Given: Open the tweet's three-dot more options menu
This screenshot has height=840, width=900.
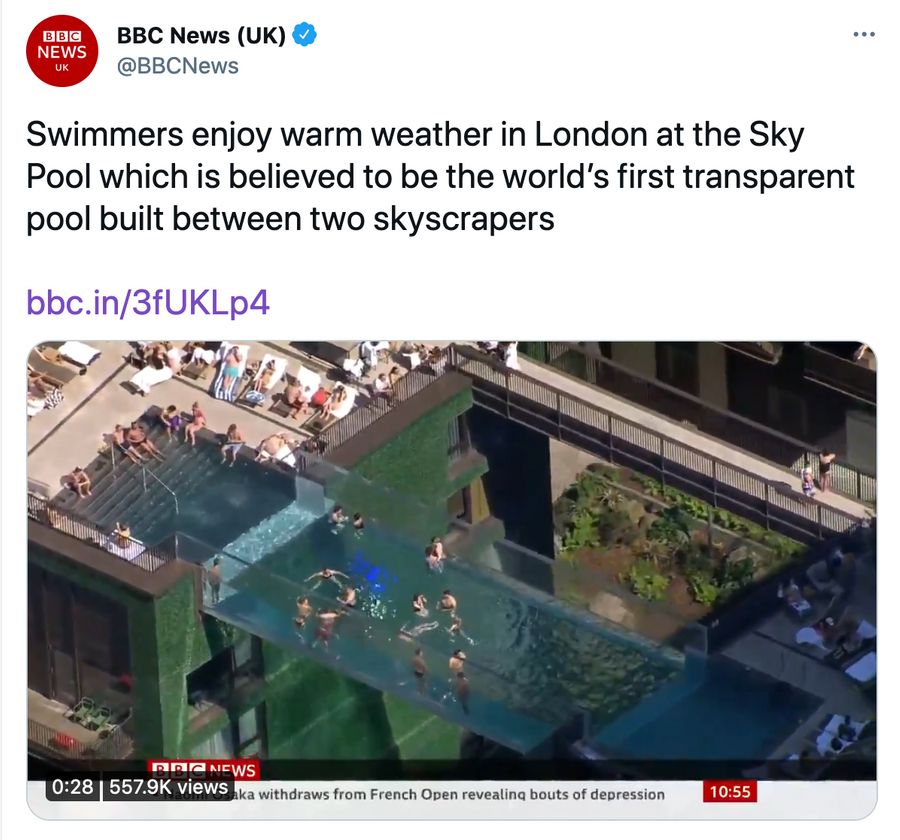Looking at the screenshot, I should (864, 35).
